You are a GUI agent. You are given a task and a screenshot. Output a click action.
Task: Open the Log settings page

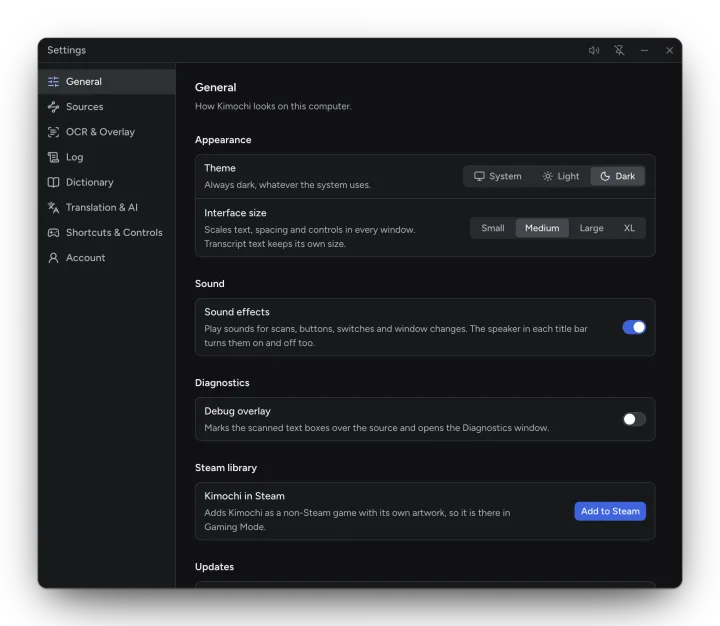(x=107, y=158)
